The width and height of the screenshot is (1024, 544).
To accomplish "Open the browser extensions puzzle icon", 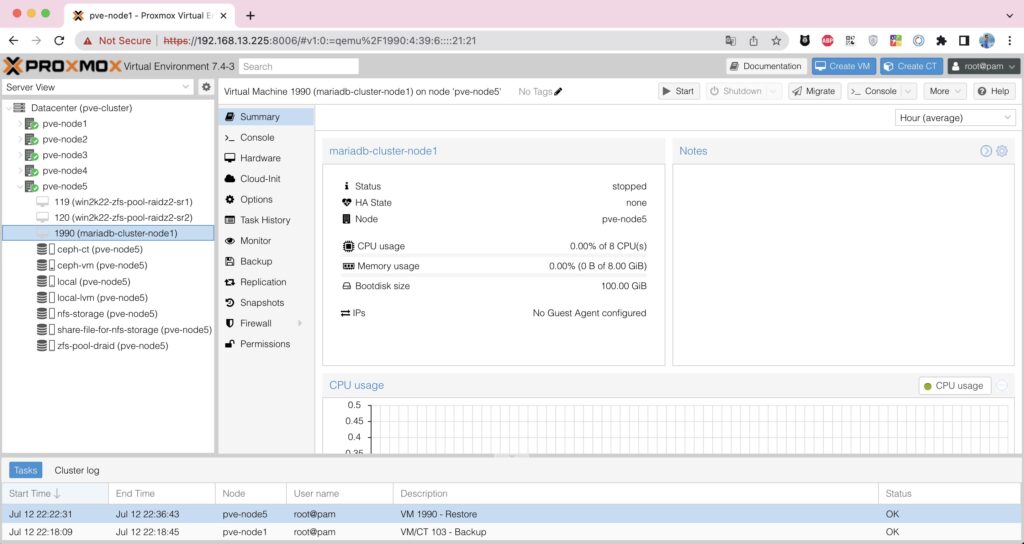I will click(x=941, y=40).
